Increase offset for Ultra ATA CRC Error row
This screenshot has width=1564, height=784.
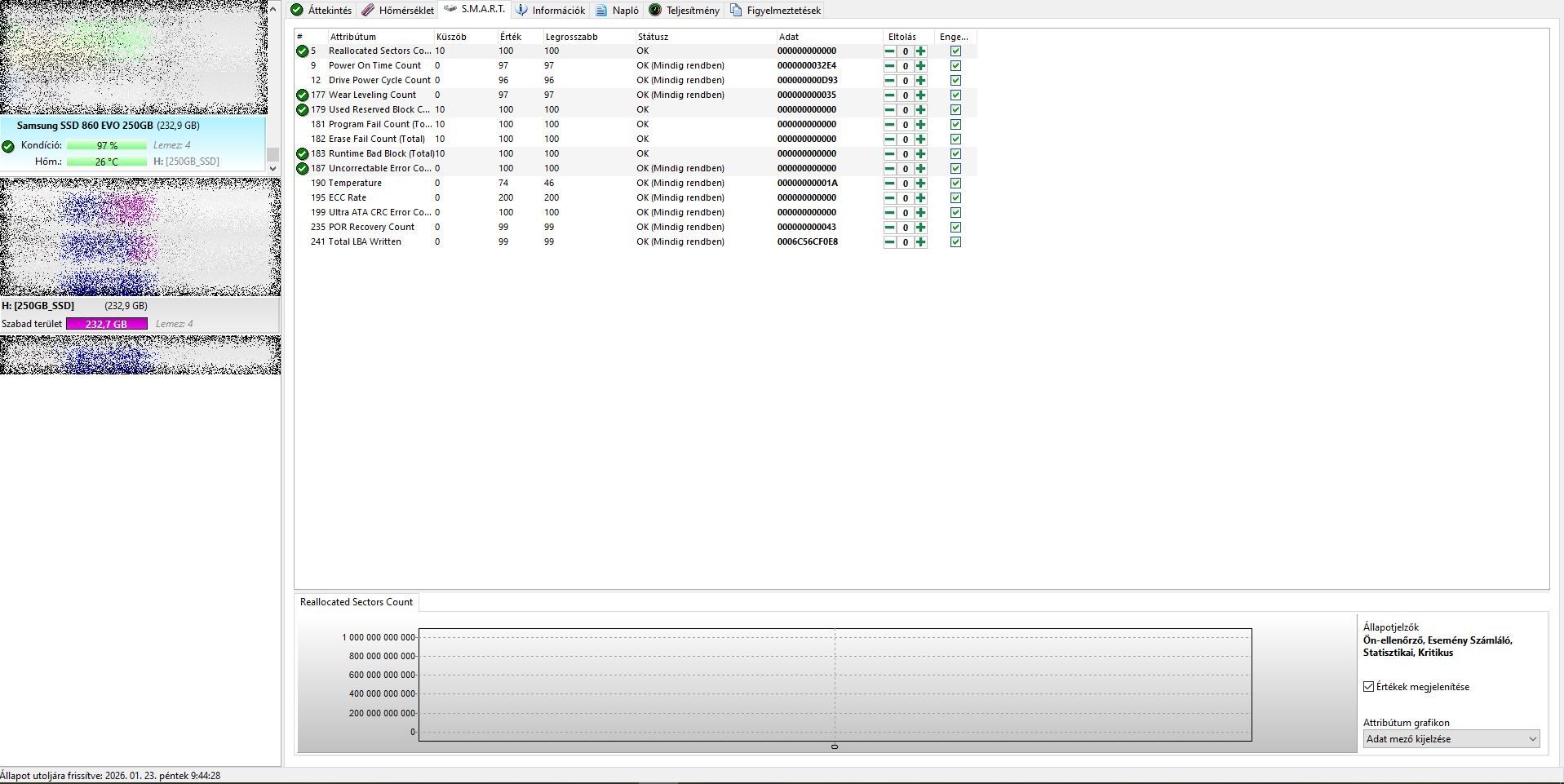pos(920,213)
